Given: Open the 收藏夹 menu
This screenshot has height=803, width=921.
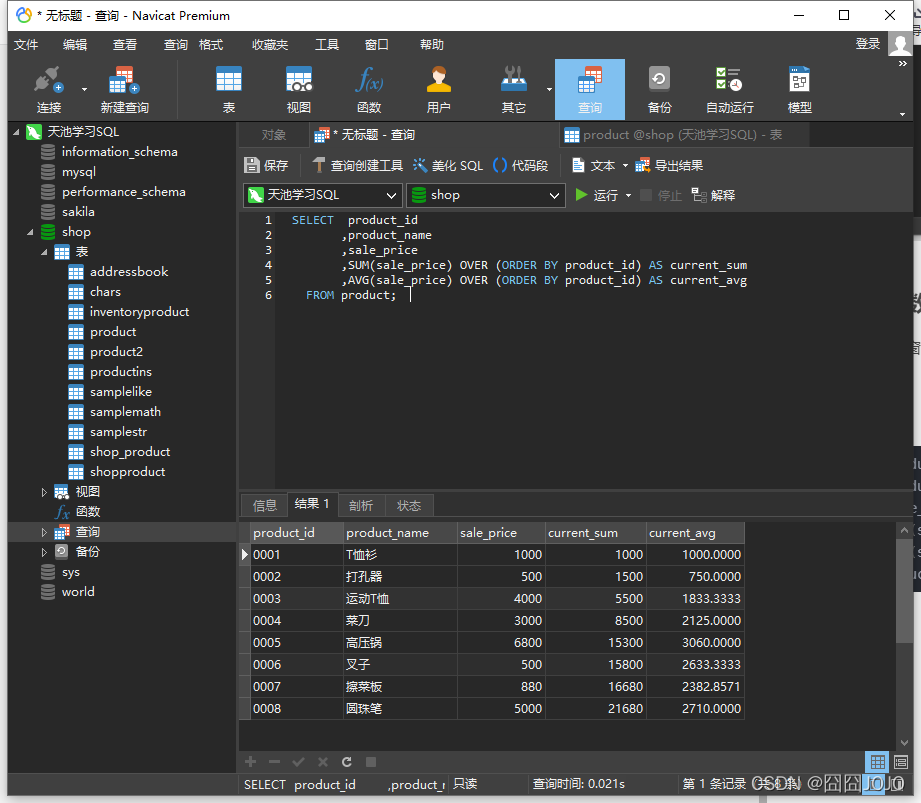Looking at the screenshot, I should pos(270,45).
